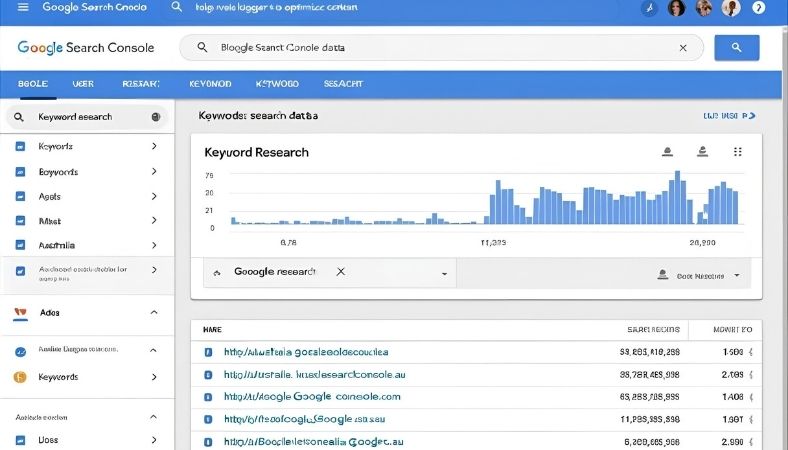Click the Keyword research sidebar search field
Screen dimensions: 788x450
[86, 117]
